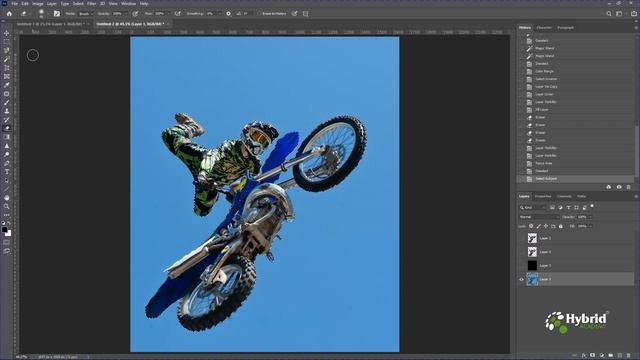
Task: Open the Image menu
Action: (x=38, y=4)
